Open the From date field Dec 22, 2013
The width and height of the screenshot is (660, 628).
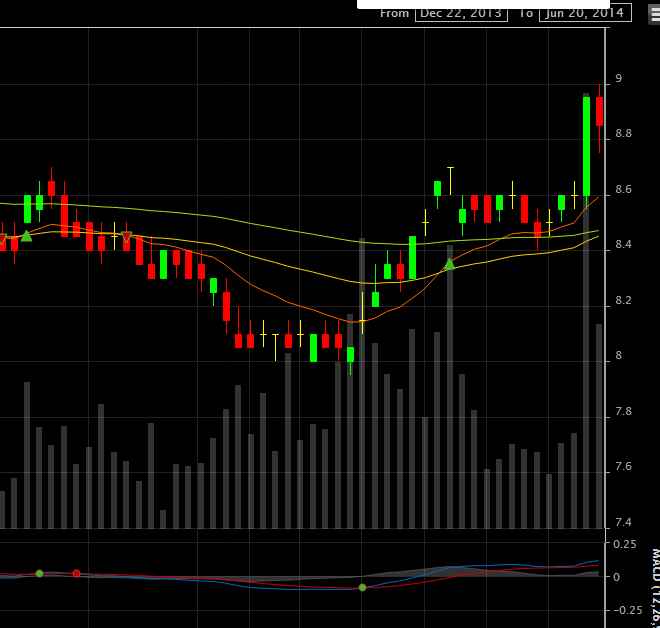click(461, 13)
